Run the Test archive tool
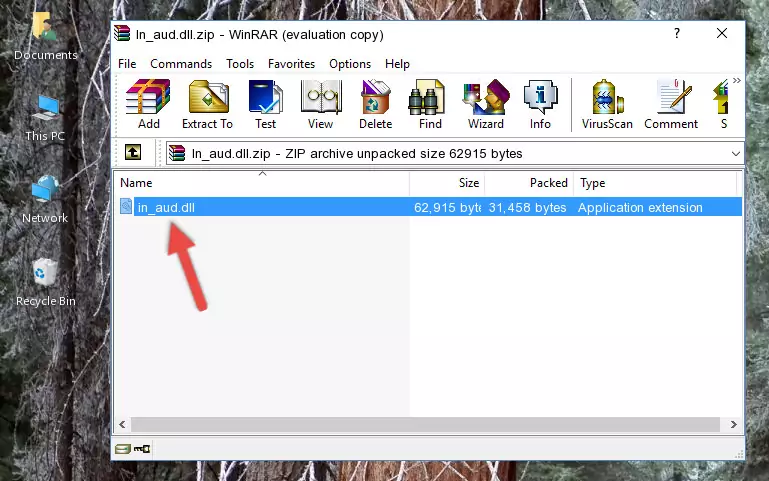The width and height of the screenshot is (769, 481). [265, 104]
